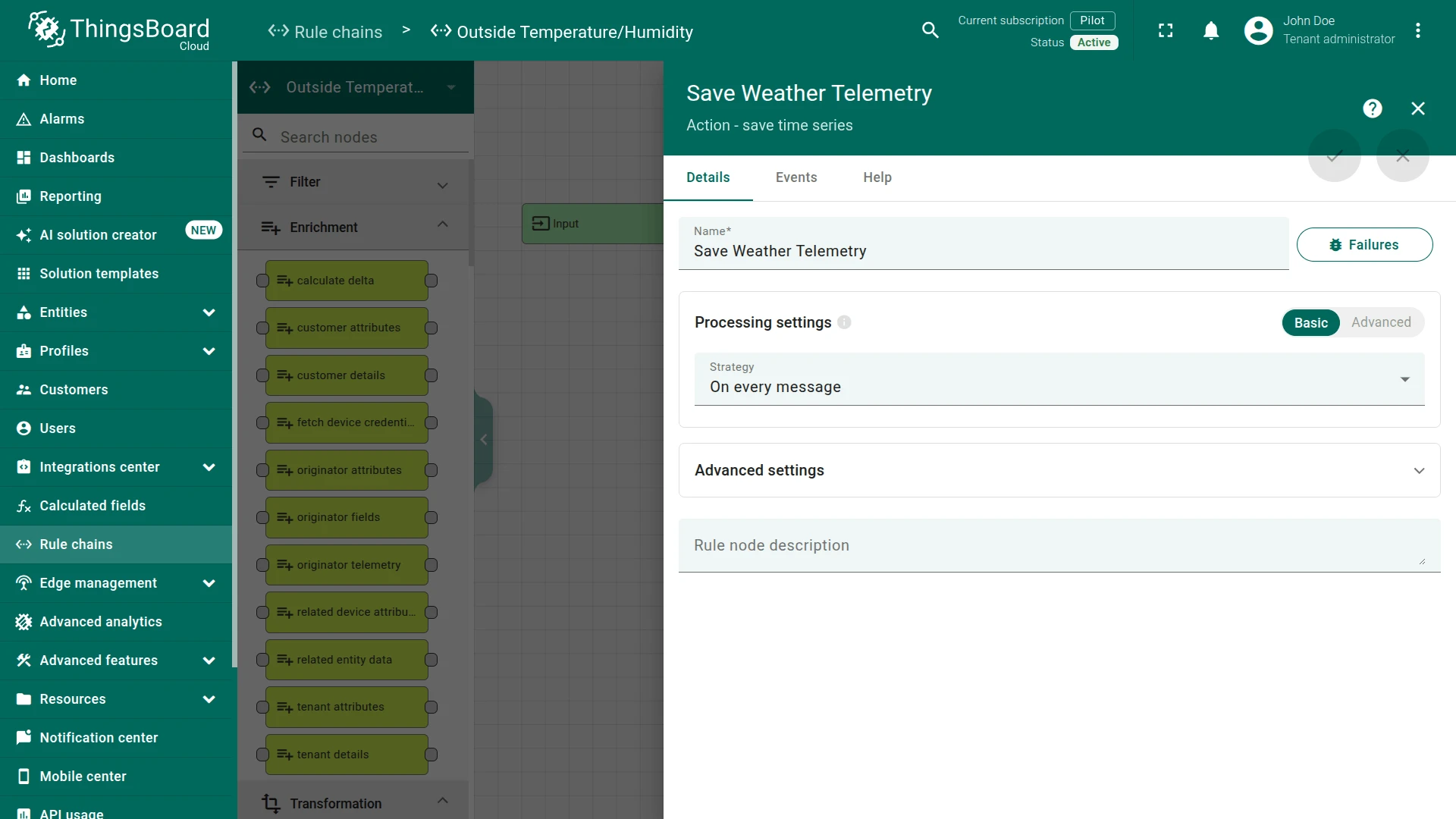Go to Home in sidebar
The height and width of the screenshot is (819, 1456).
click(116, 80)
